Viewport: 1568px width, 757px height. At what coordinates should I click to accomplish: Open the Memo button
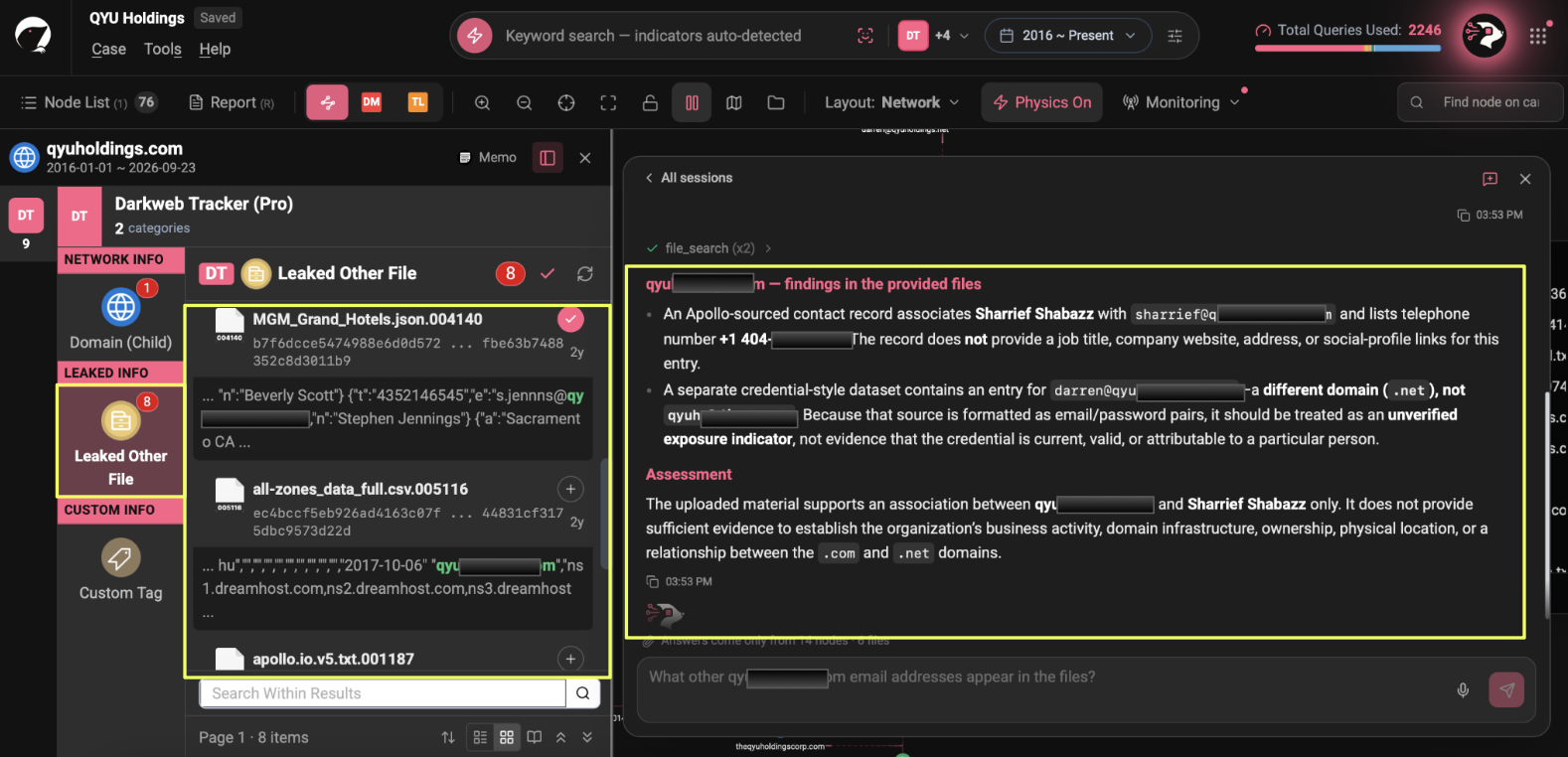click(488, 157)
